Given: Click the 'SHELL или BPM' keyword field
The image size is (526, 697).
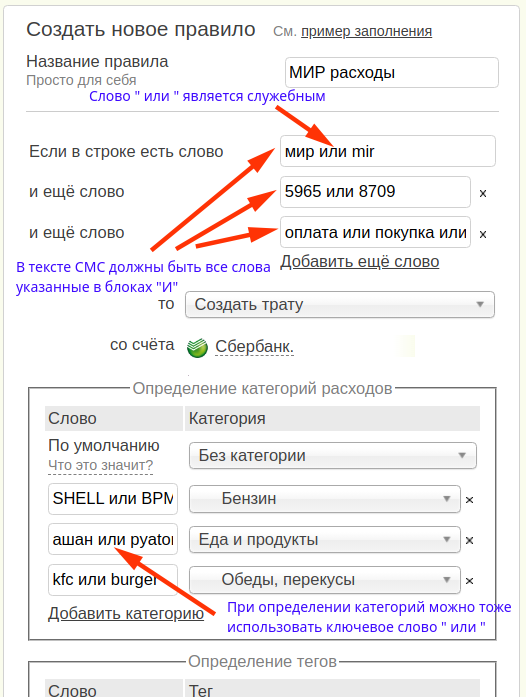Looking at the screenshot, I should [x=113, y=499].
